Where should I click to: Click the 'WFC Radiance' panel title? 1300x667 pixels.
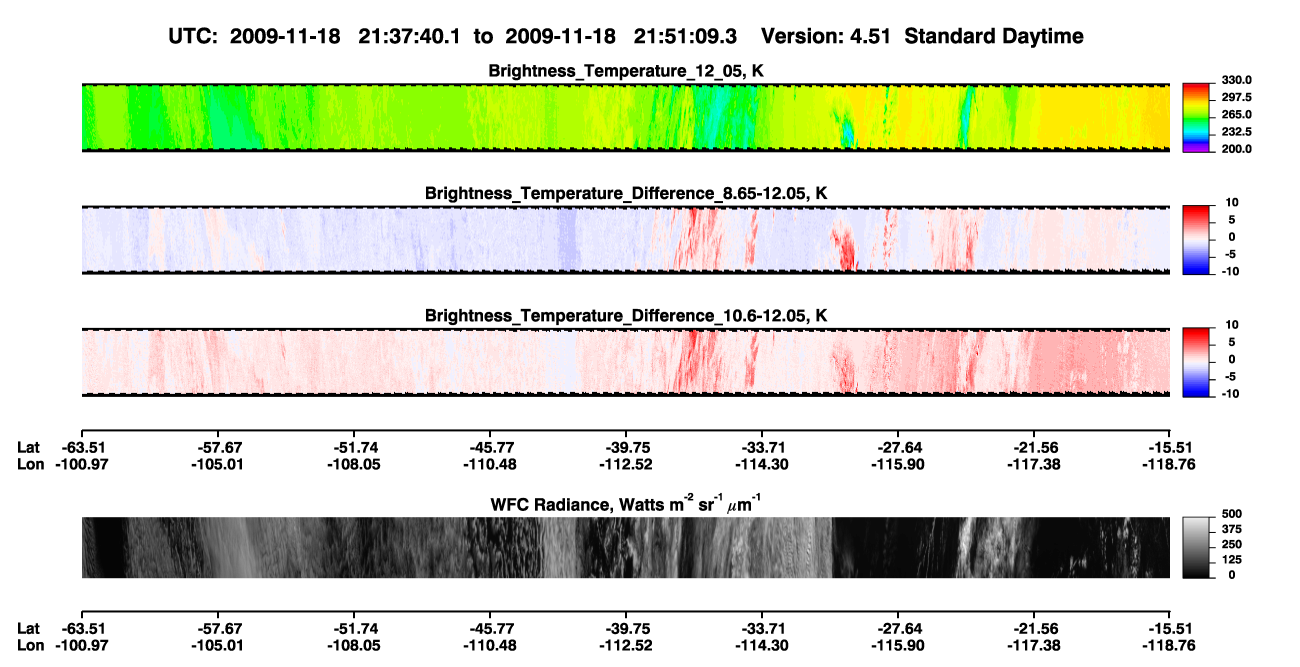tap(626, 504)
